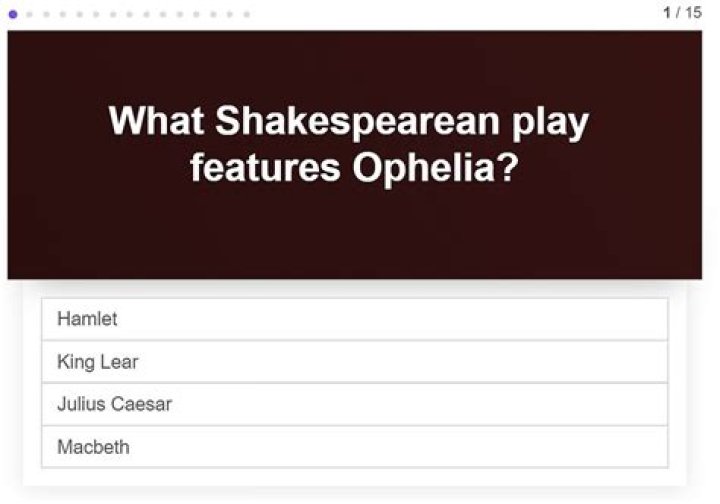Select the seventh progress dot
This screenshot has height=504, width=720.
coord(113,14)
